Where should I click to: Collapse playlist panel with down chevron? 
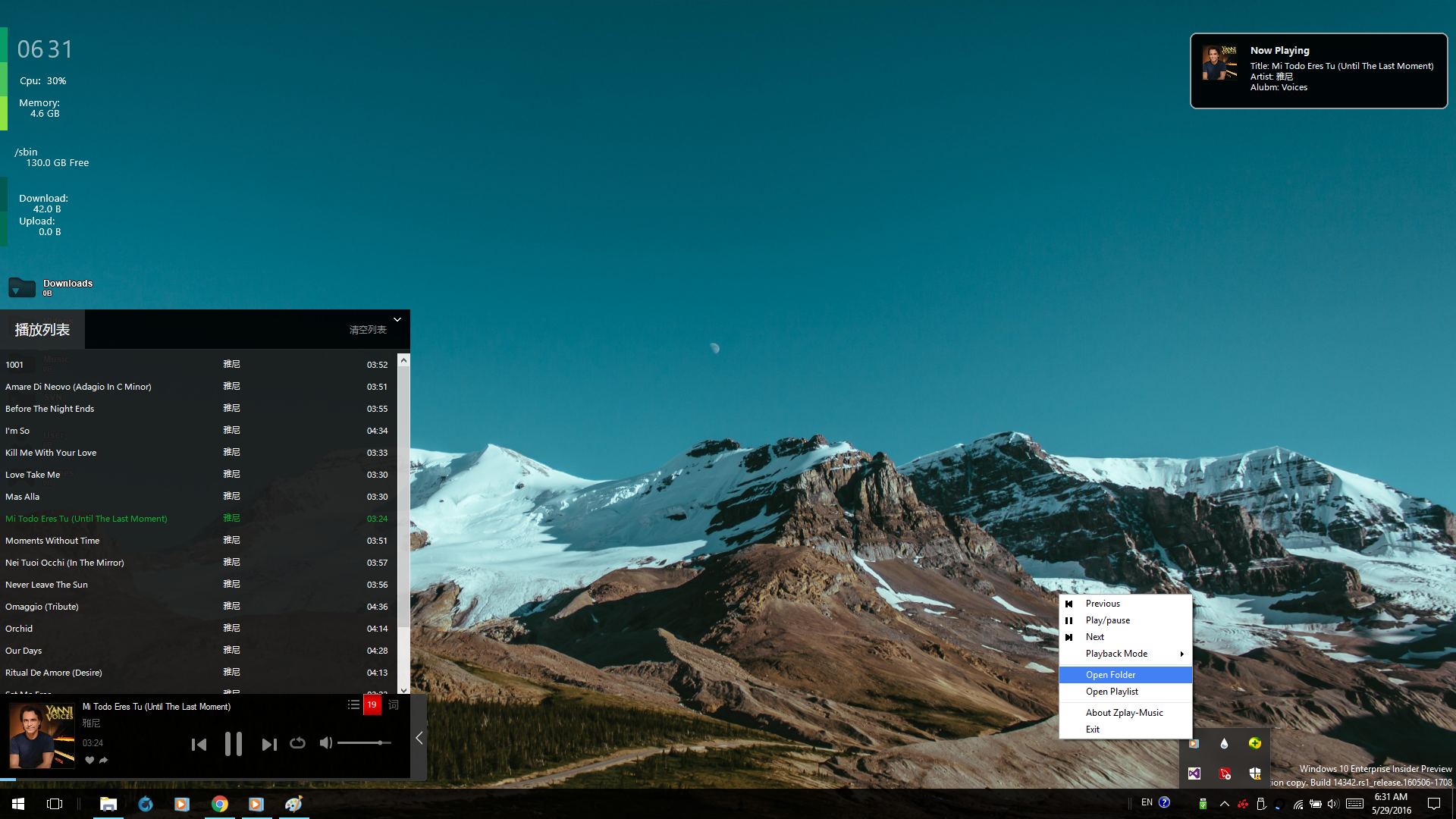point(397,320)
